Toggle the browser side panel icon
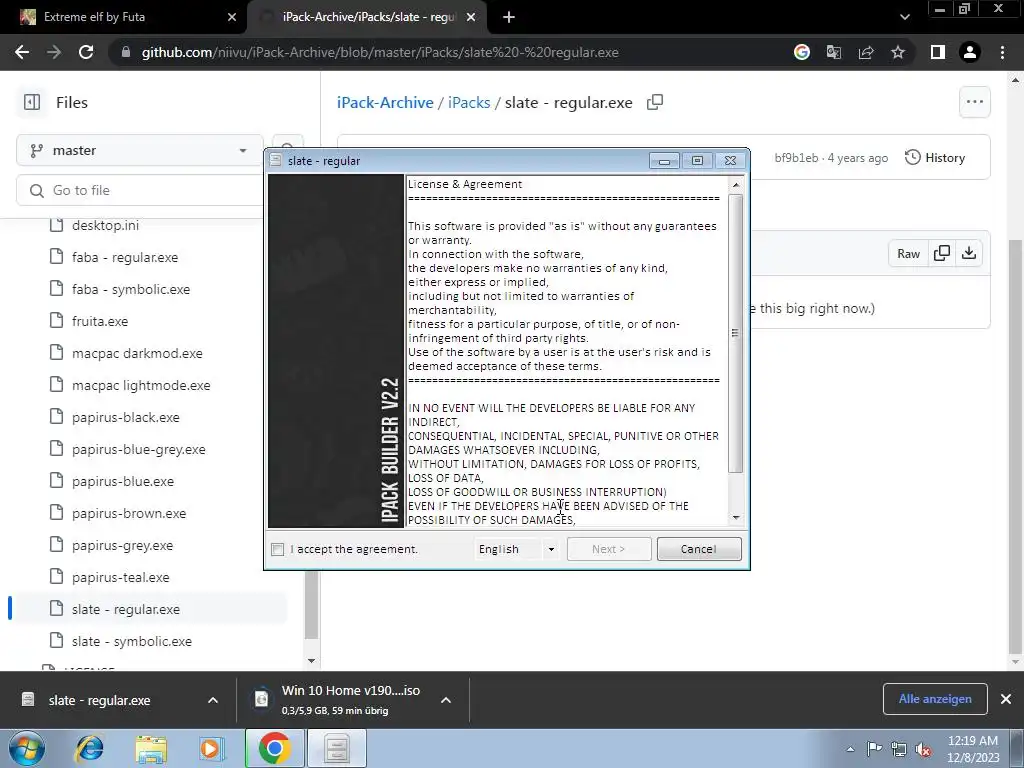The height and width of the screenshot is (768, 1024). (938, 52)
